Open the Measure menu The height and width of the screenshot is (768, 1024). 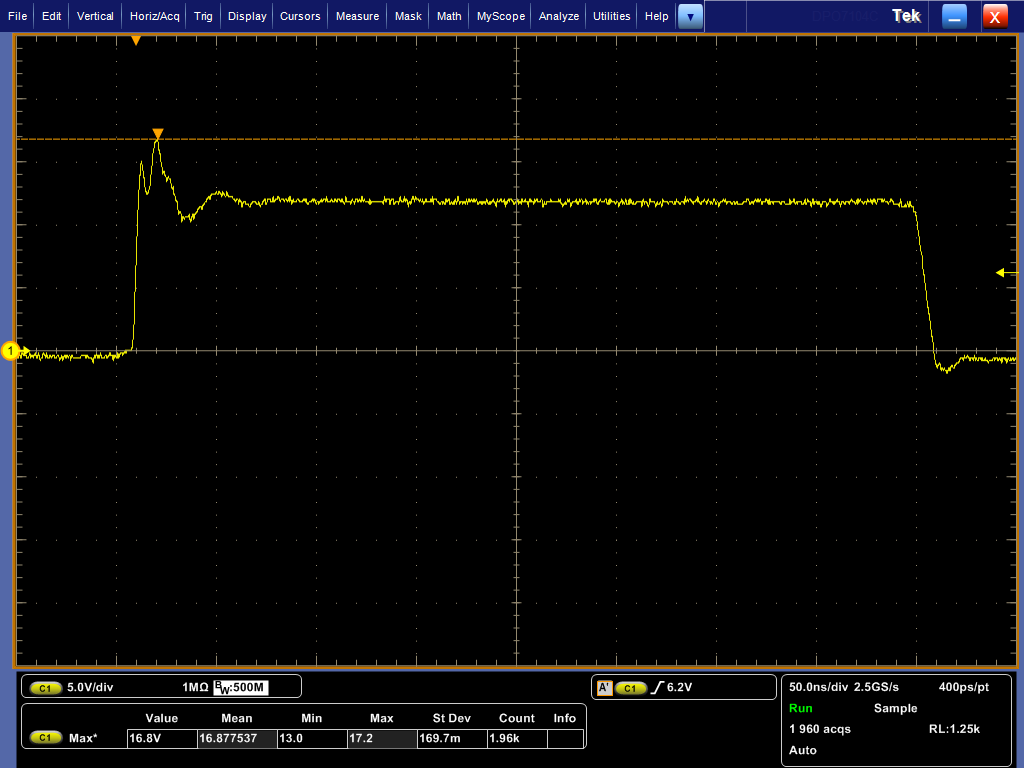tap(357, 16)
